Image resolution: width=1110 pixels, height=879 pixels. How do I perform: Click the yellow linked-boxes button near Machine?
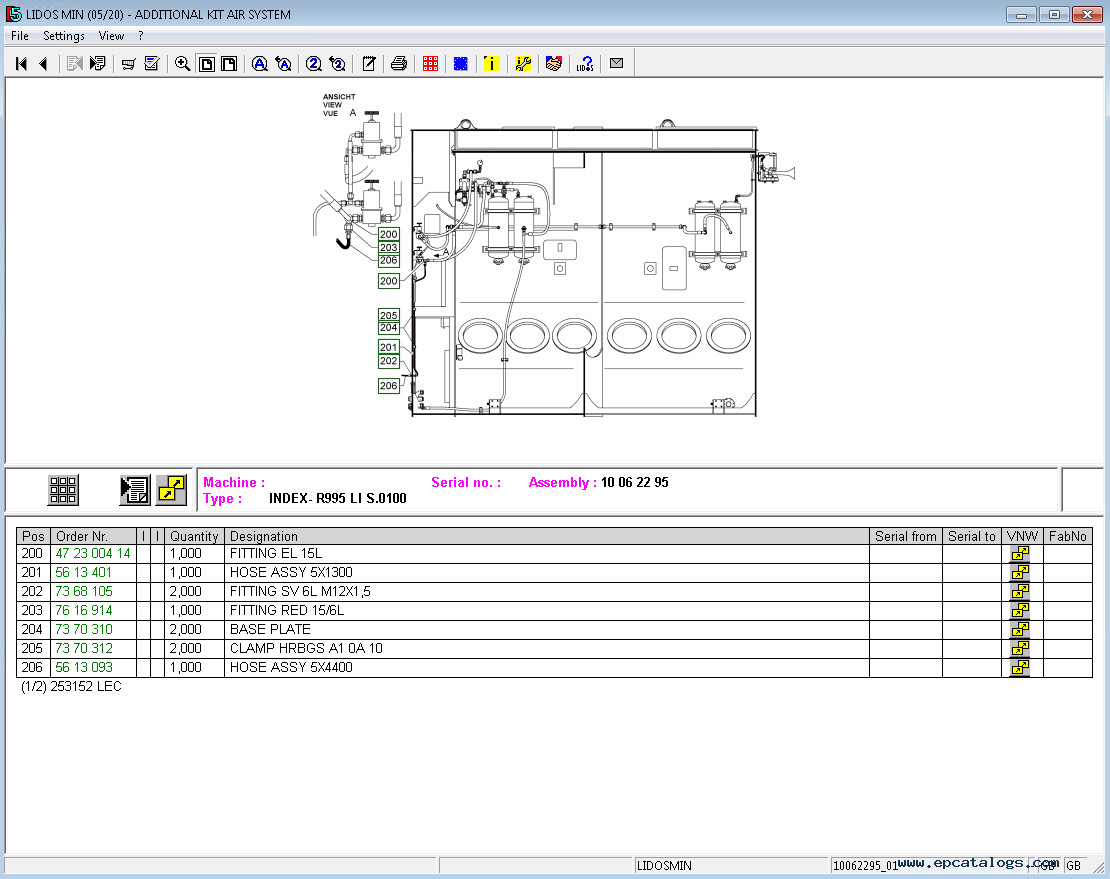click(x=171, y=490)
